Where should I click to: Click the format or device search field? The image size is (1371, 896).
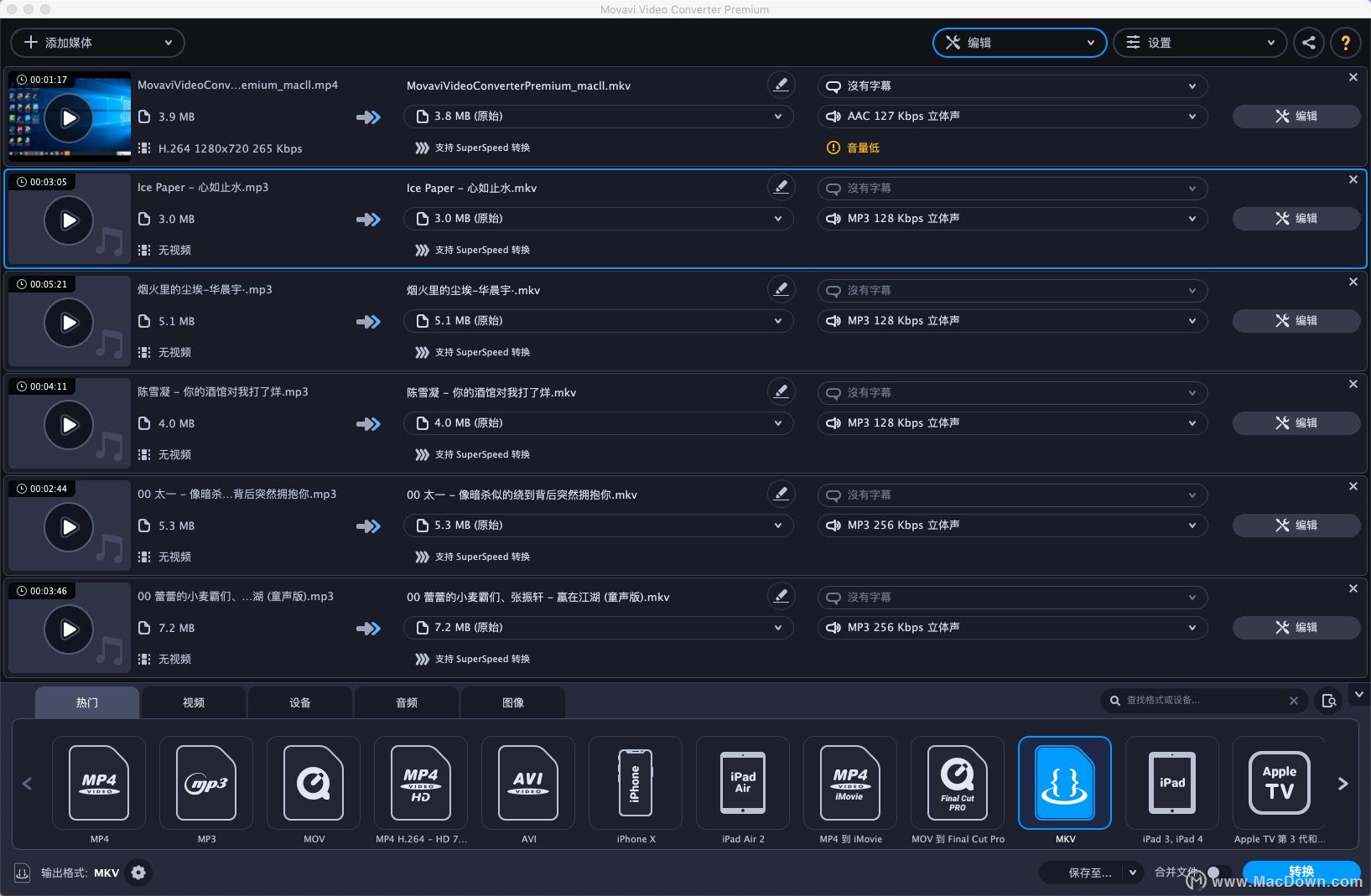click(1202, 701)
